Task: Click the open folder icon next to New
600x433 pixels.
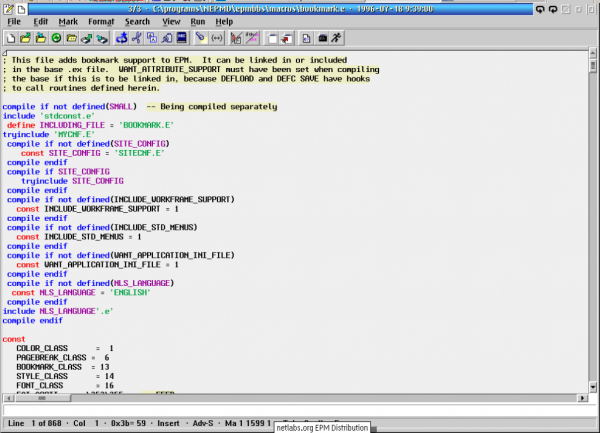Action: pyautogui.click(x=26, y=38)
